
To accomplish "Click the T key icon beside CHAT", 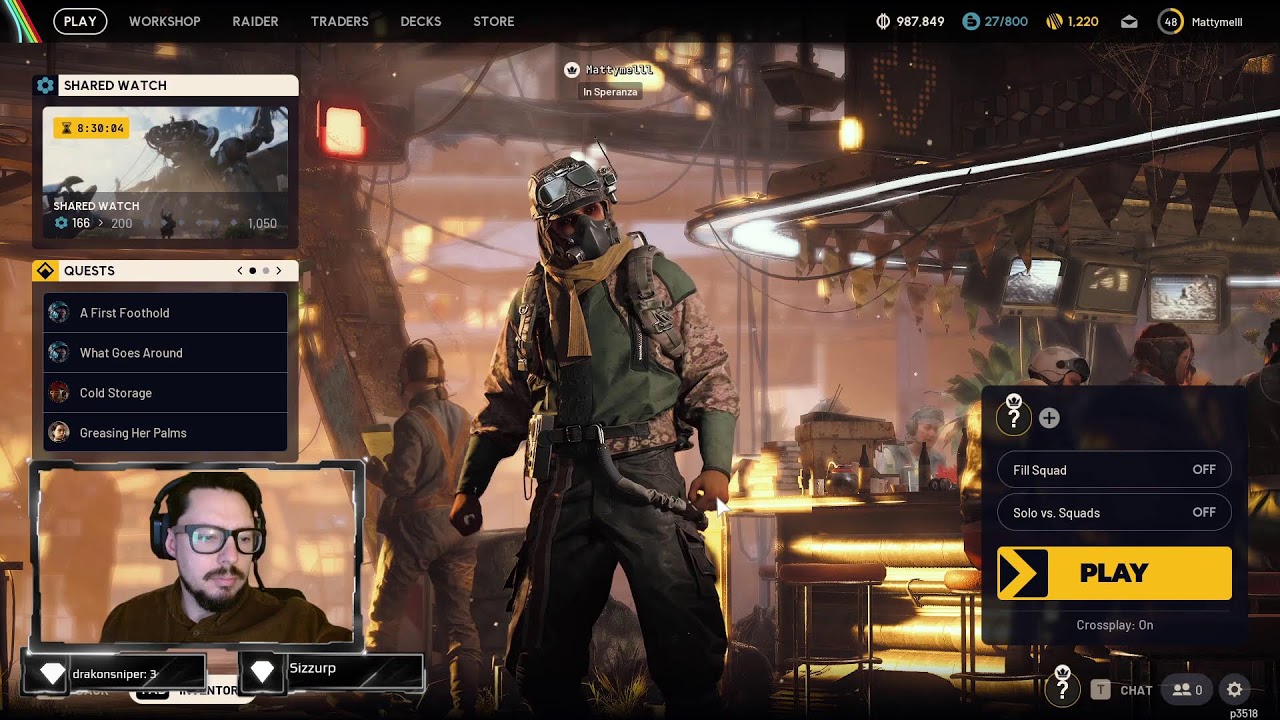I will (1100, 690).
